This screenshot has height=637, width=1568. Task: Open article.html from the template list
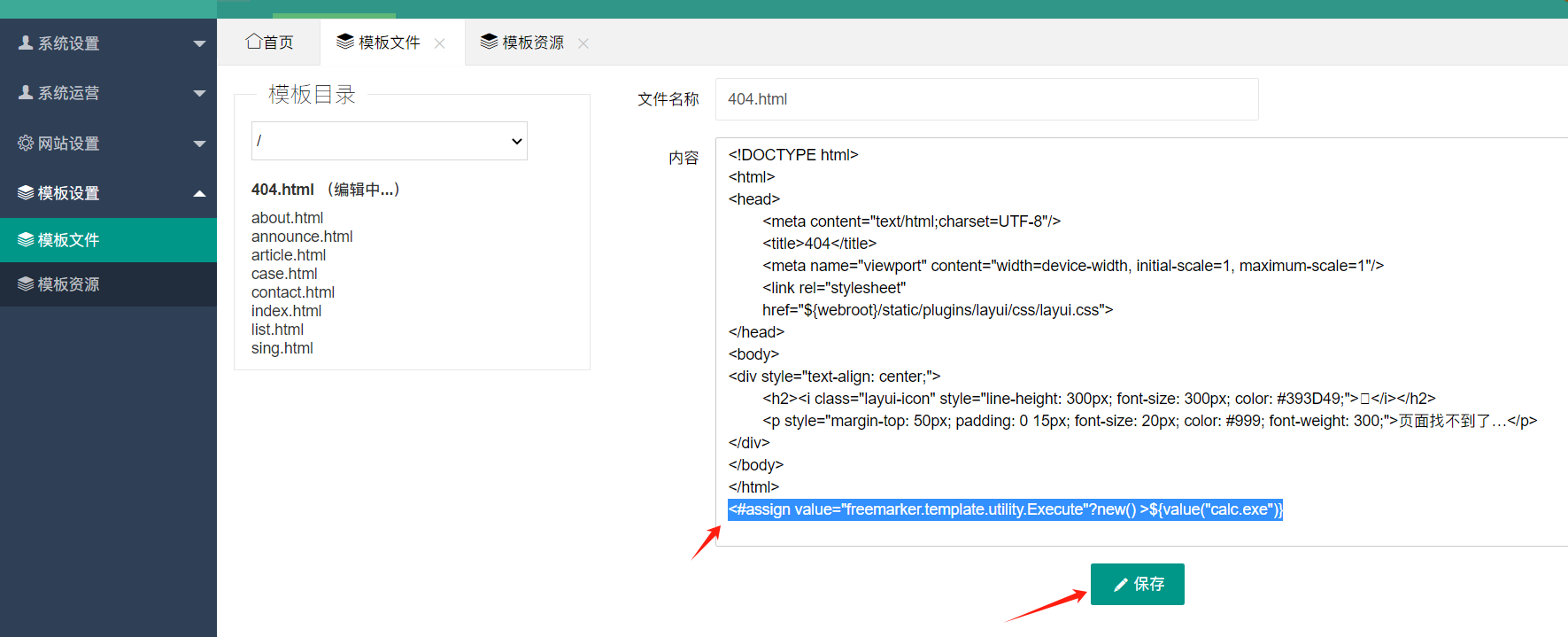[x=289, y=255]
